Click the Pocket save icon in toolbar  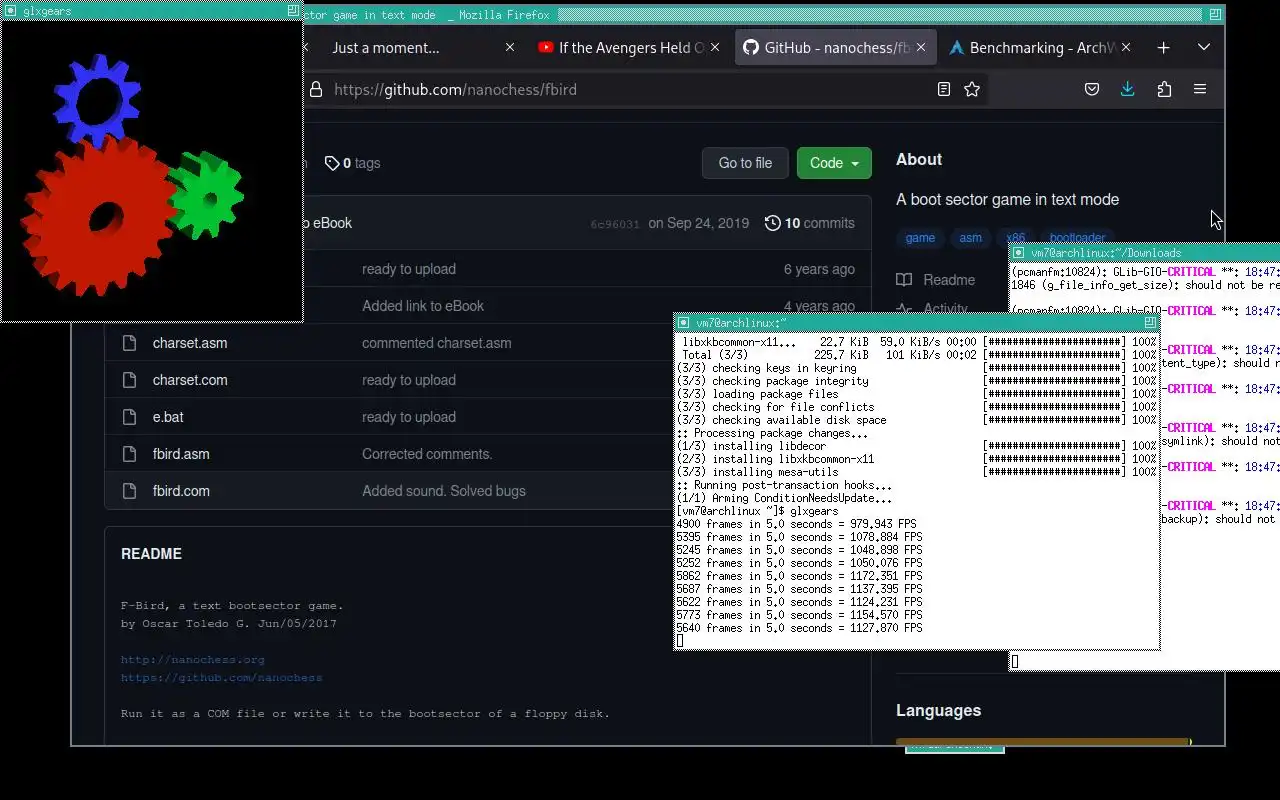coord(1092,89)
